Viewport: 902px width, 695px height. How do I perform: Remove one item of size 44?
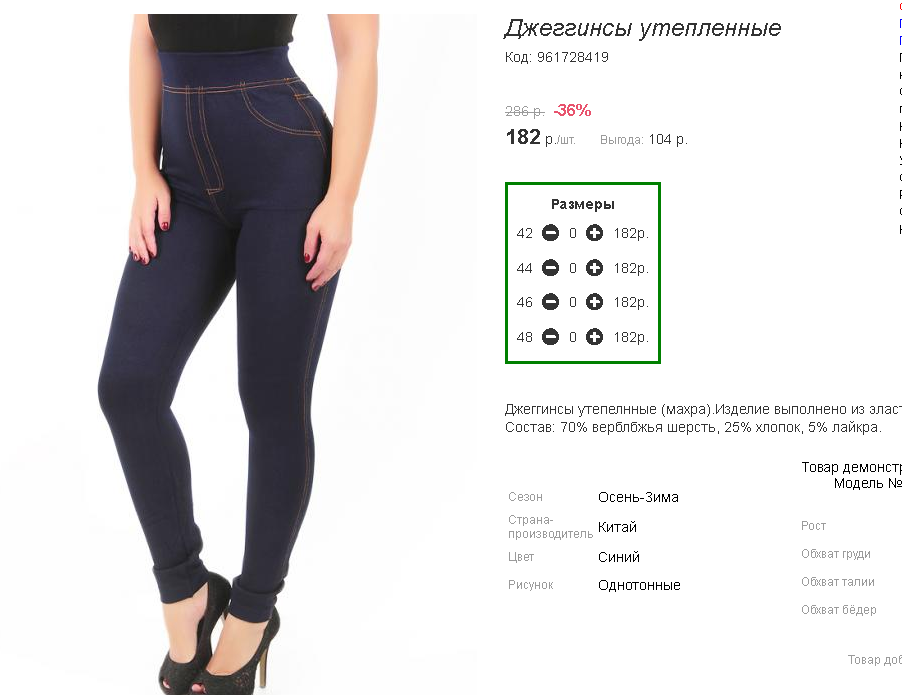(x=551, y=268)
